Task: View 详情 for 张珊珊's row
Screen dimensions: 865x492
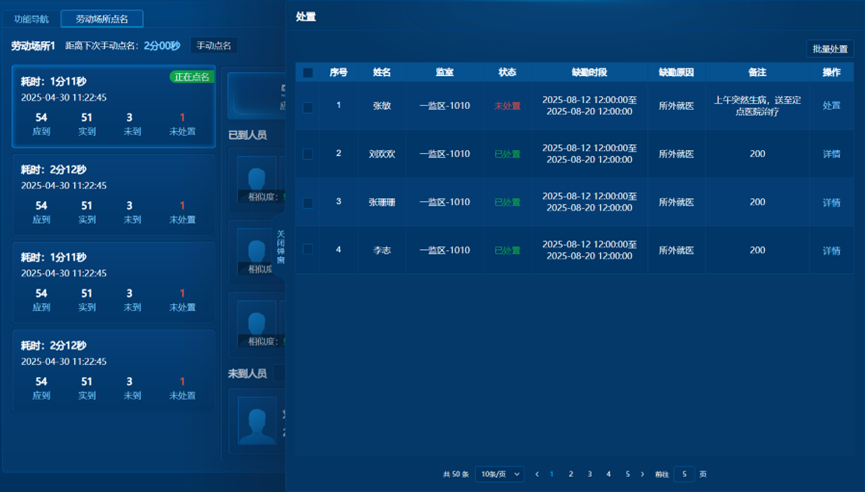Action: click(x=831, y=202)
